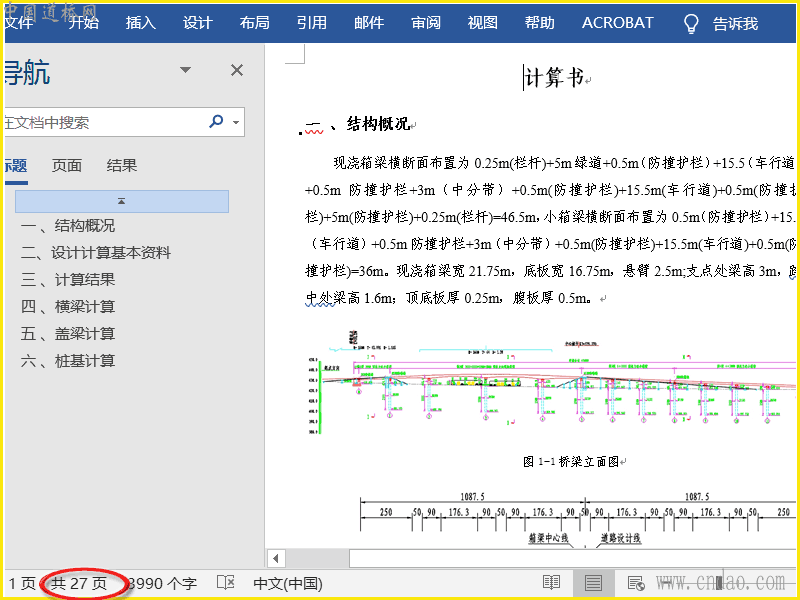Click the 中文(中国) language indicator
The image size is (800, 600).
tap(288, 583)
